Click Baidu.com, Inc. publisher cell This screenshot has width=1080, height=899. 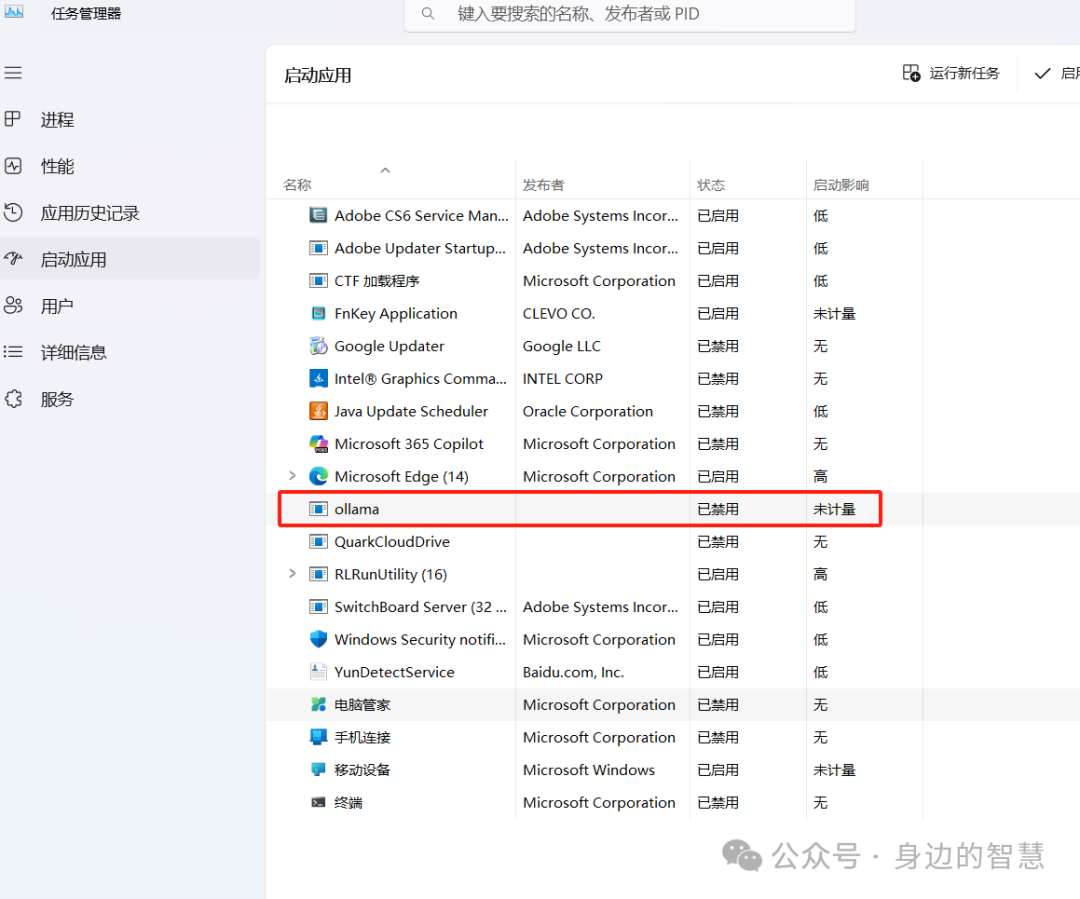pyautogui.click(x=573, y=672)
